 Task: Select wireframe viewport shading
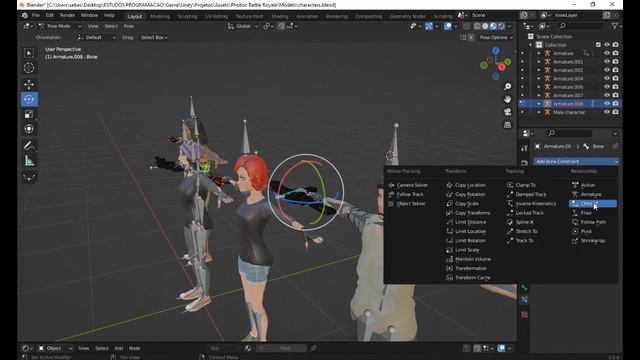click(477, 26)
